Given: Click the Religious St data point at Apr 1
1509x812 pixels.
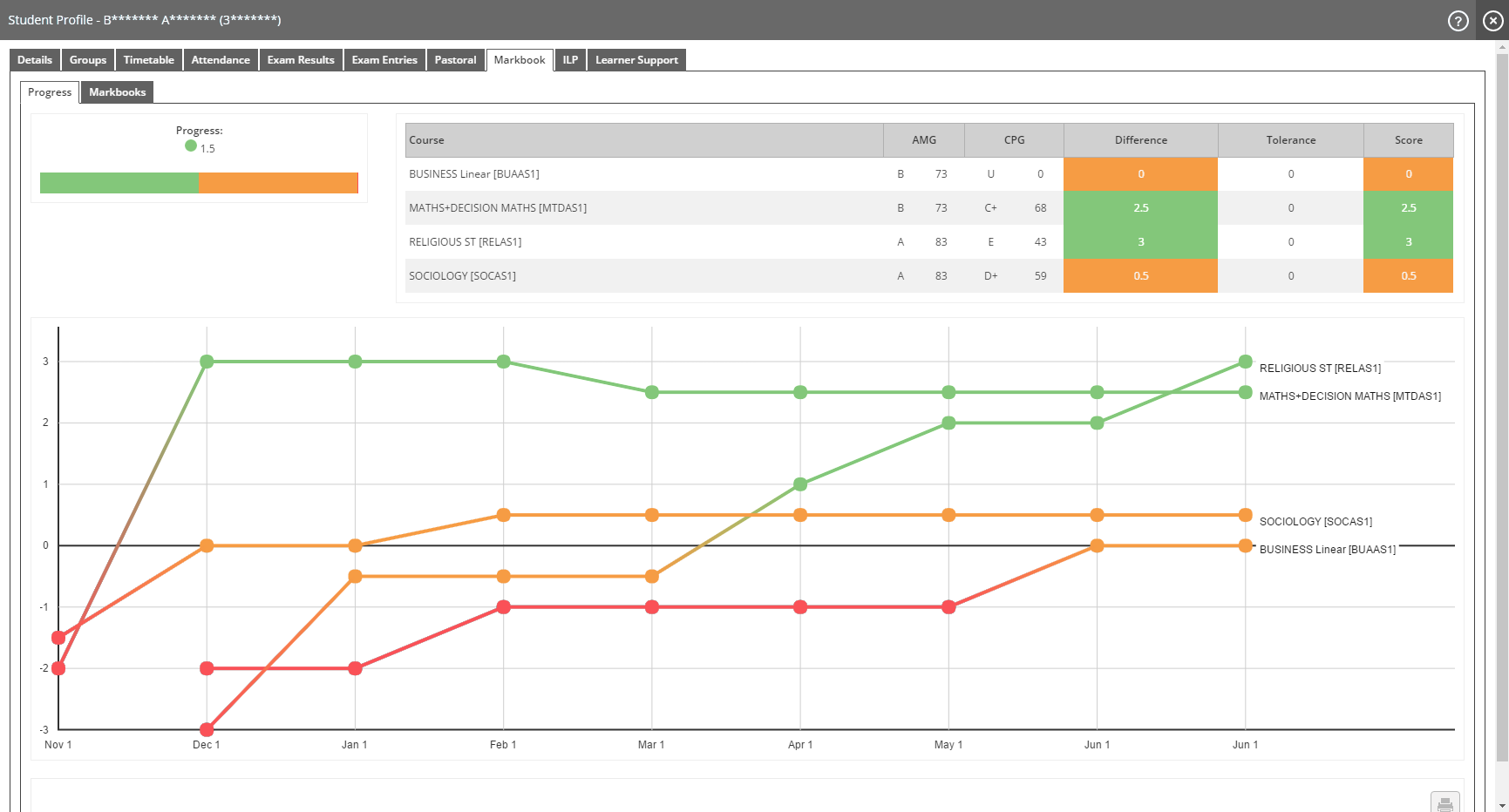Looking at the screenshot, I should click(800, 484).
